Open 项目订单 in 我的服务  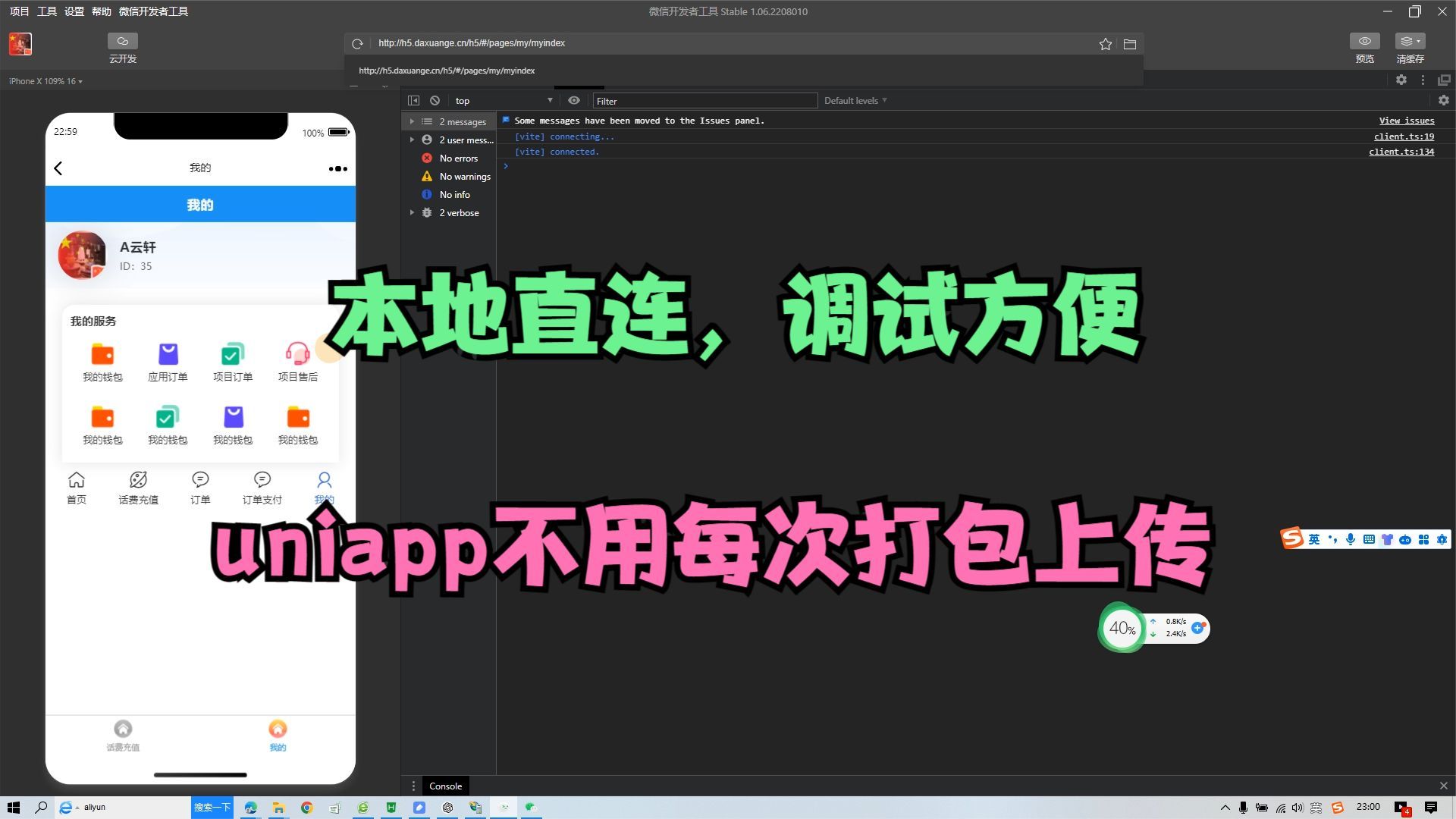(x=233, y=362)
